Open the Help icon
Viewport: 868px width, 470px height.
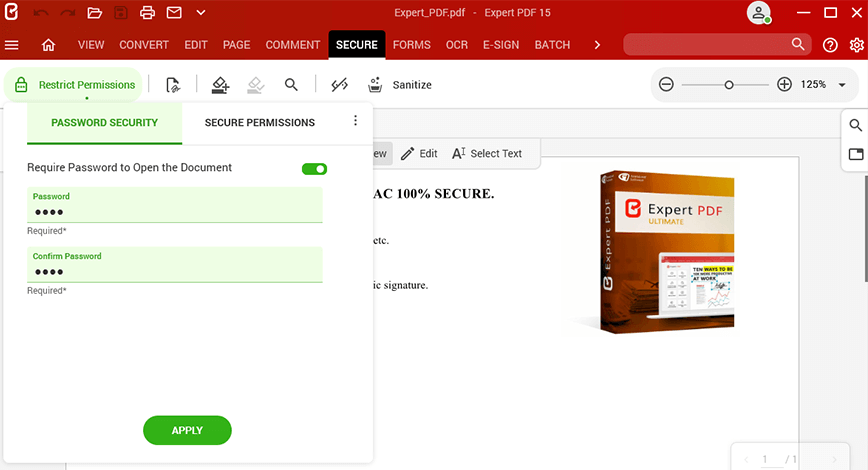[830, 45]
